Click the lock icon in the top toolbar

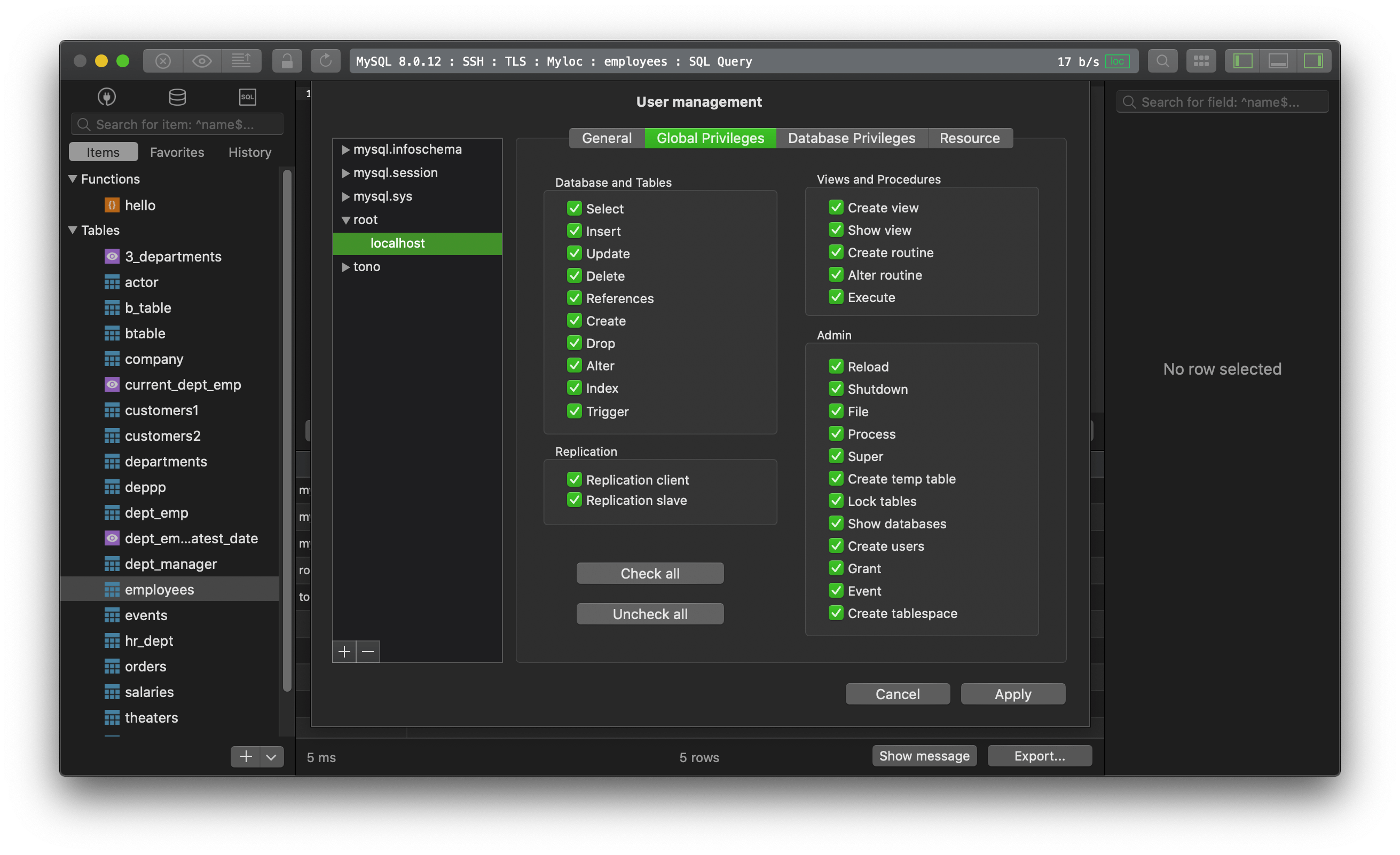[287, 61]
